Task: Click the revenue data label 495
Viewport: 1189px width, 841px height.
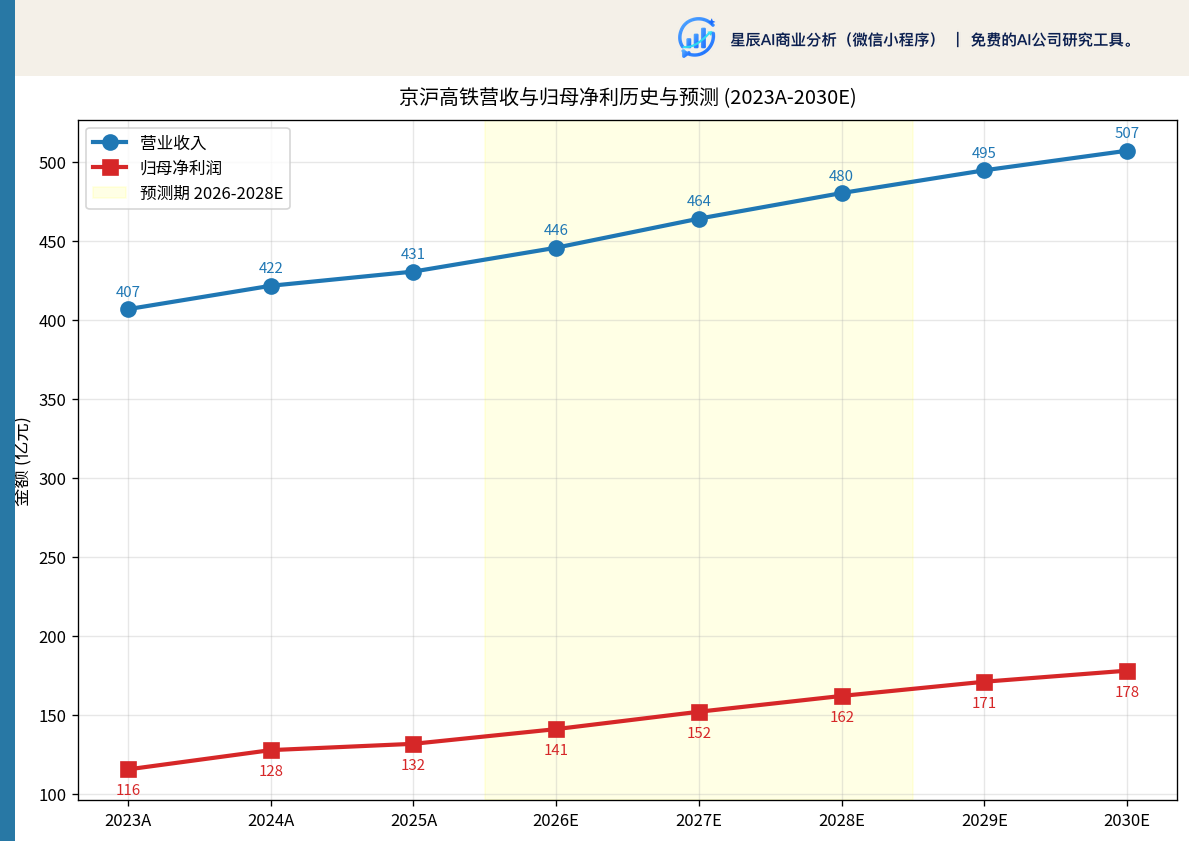Action: click(984, 152)
